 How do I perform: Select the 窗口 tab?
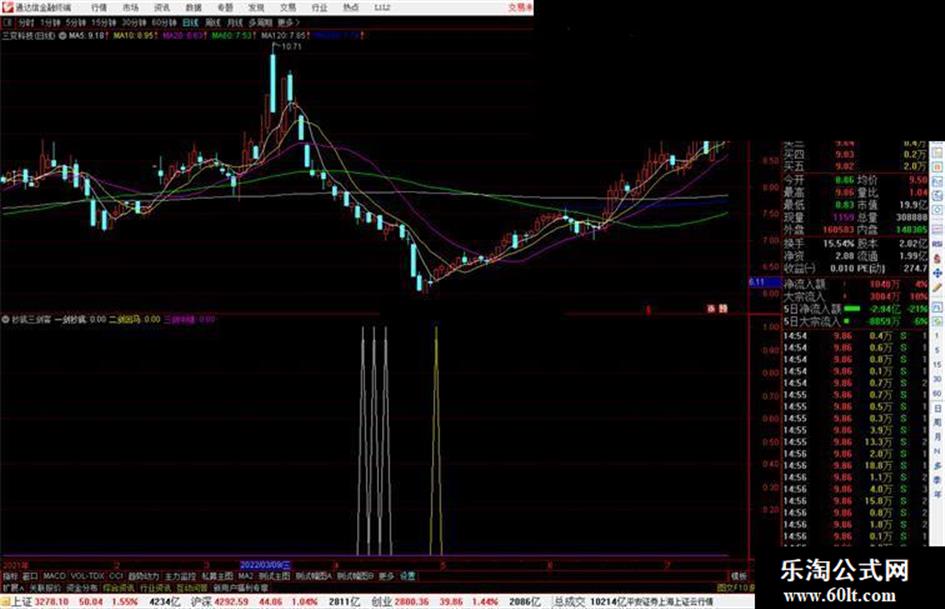tap(30, 576)
